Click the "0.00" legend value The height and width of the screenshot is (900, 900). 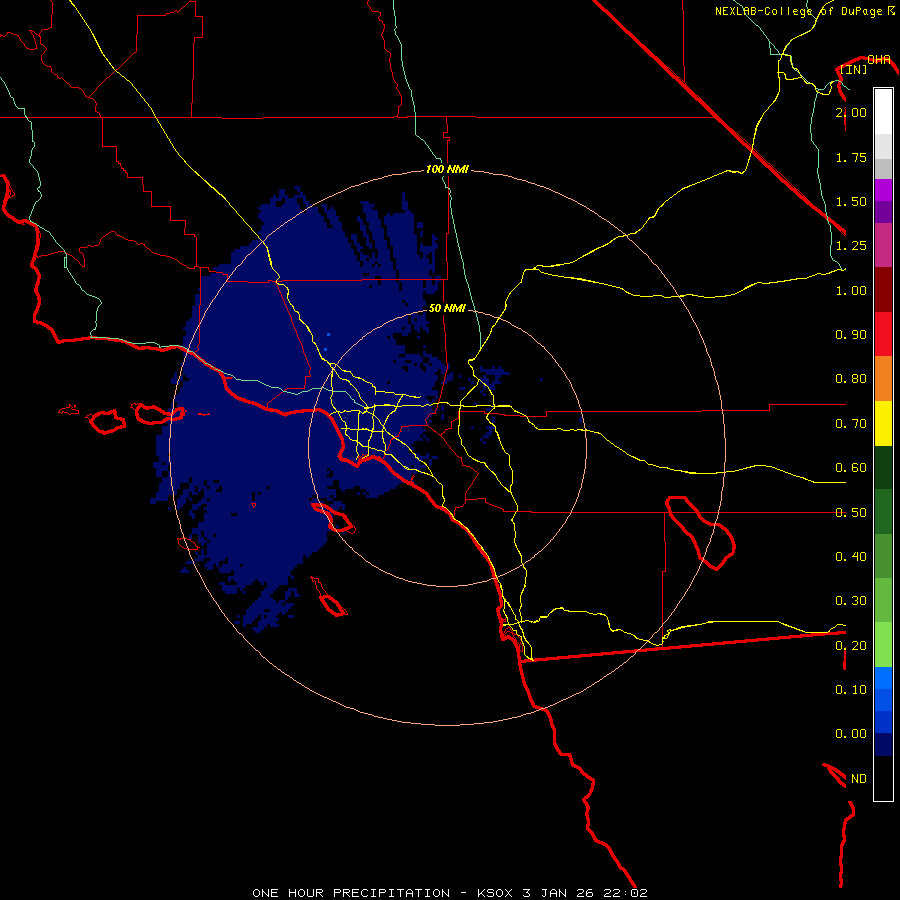tap(851, 734)
